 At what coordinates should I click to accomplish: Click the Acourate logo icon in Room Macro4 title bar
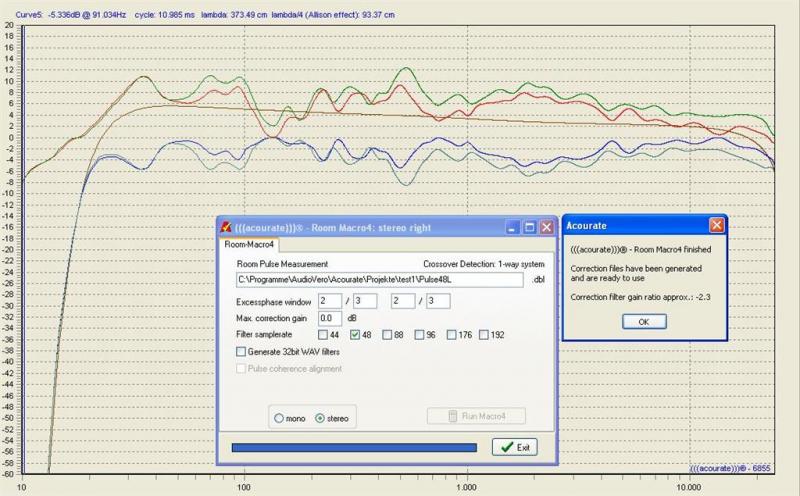coord(228,227)
